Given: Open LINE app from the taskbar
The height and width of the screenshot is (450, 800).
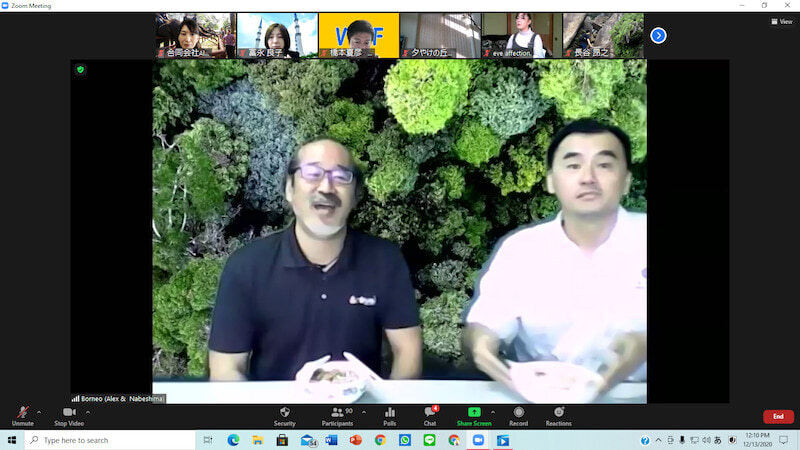Looking at the screenshot, I should click(429, 440).
